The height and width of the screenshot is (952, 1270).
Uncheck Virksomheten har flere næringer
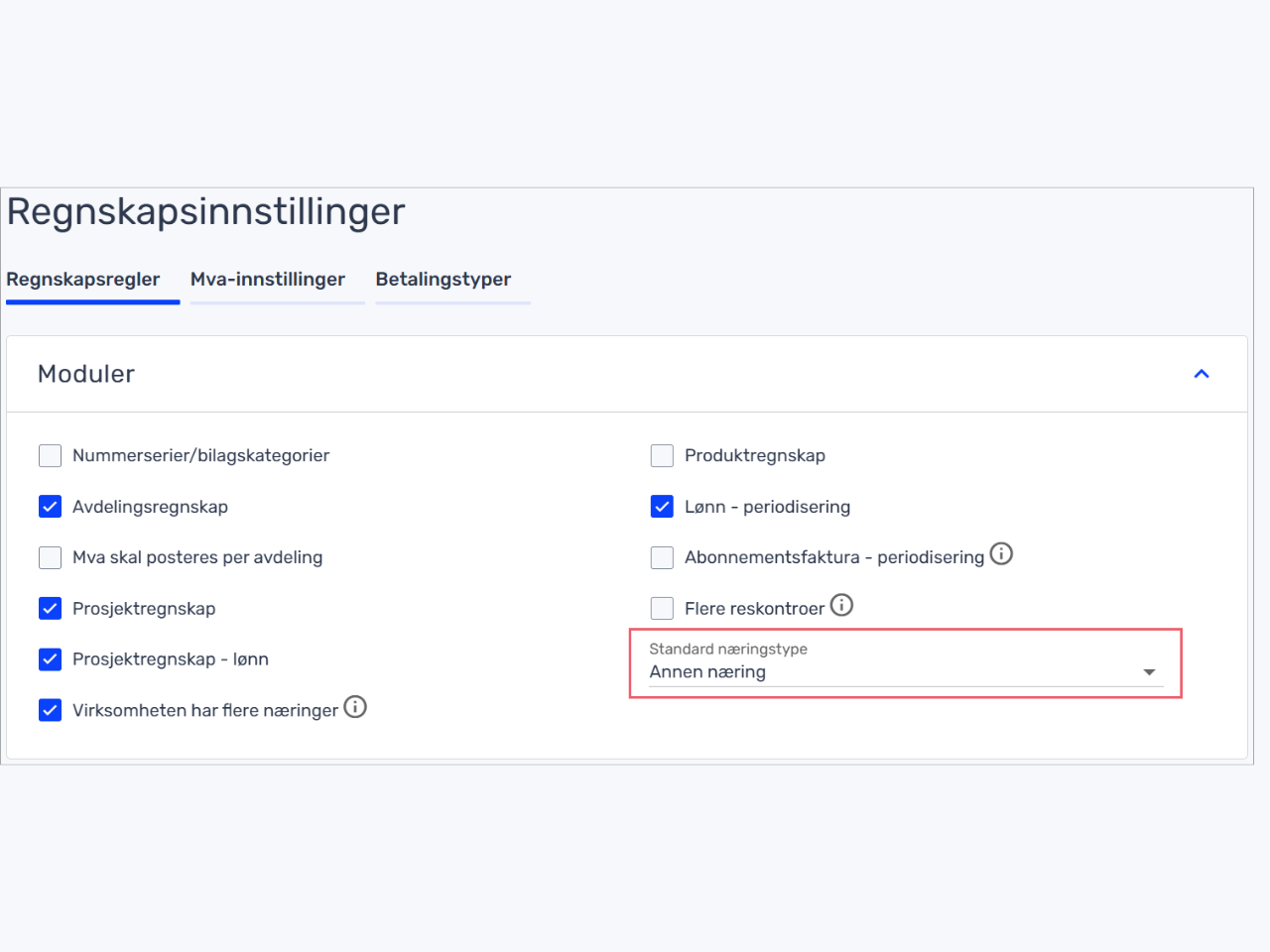[50, 710]
